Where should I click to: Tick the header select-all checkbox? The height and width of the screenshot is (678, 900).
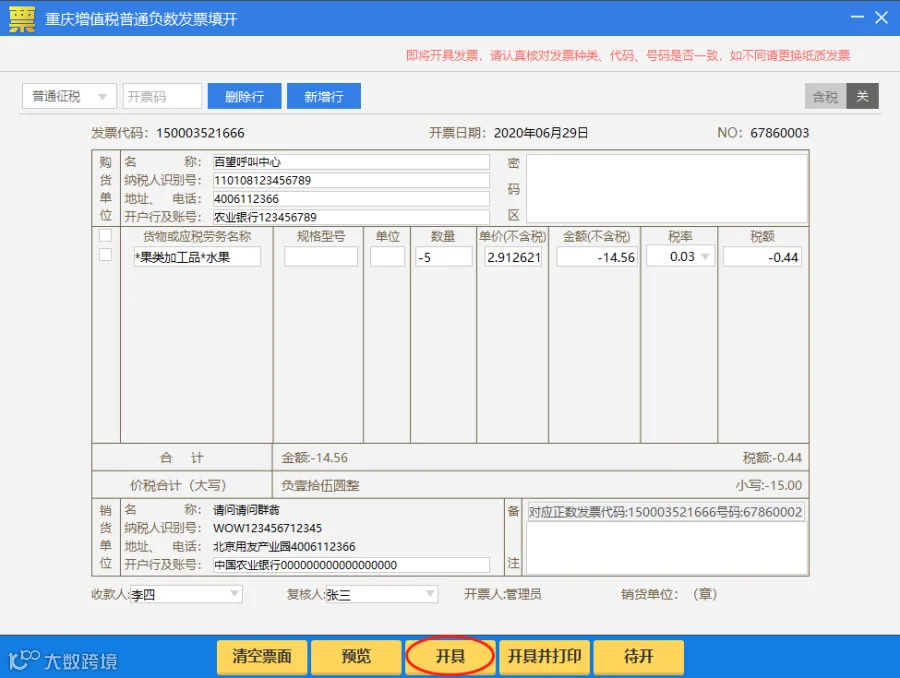tap(105, 235)
